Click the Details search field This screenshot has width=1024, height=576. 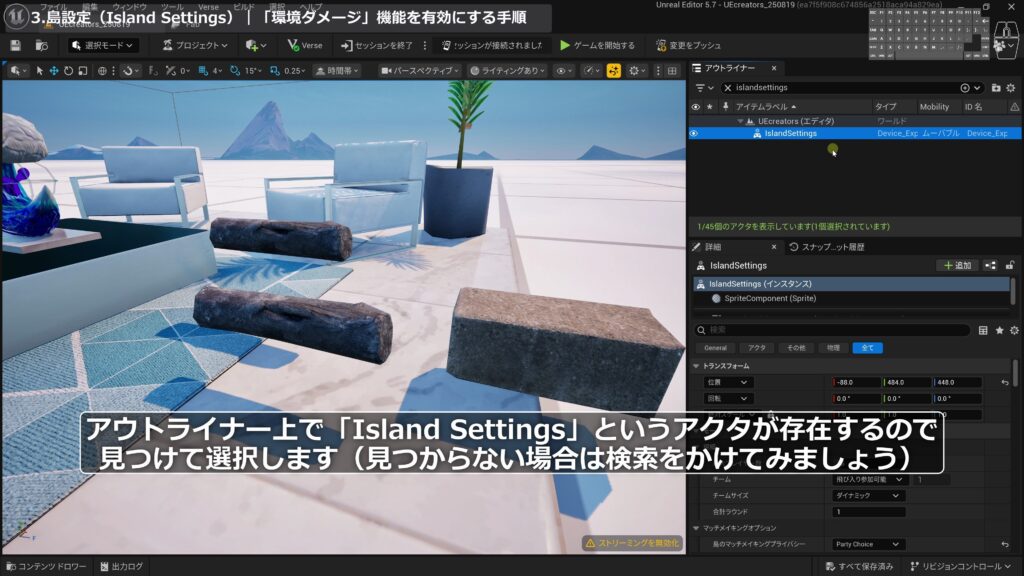tap(831, 330)
